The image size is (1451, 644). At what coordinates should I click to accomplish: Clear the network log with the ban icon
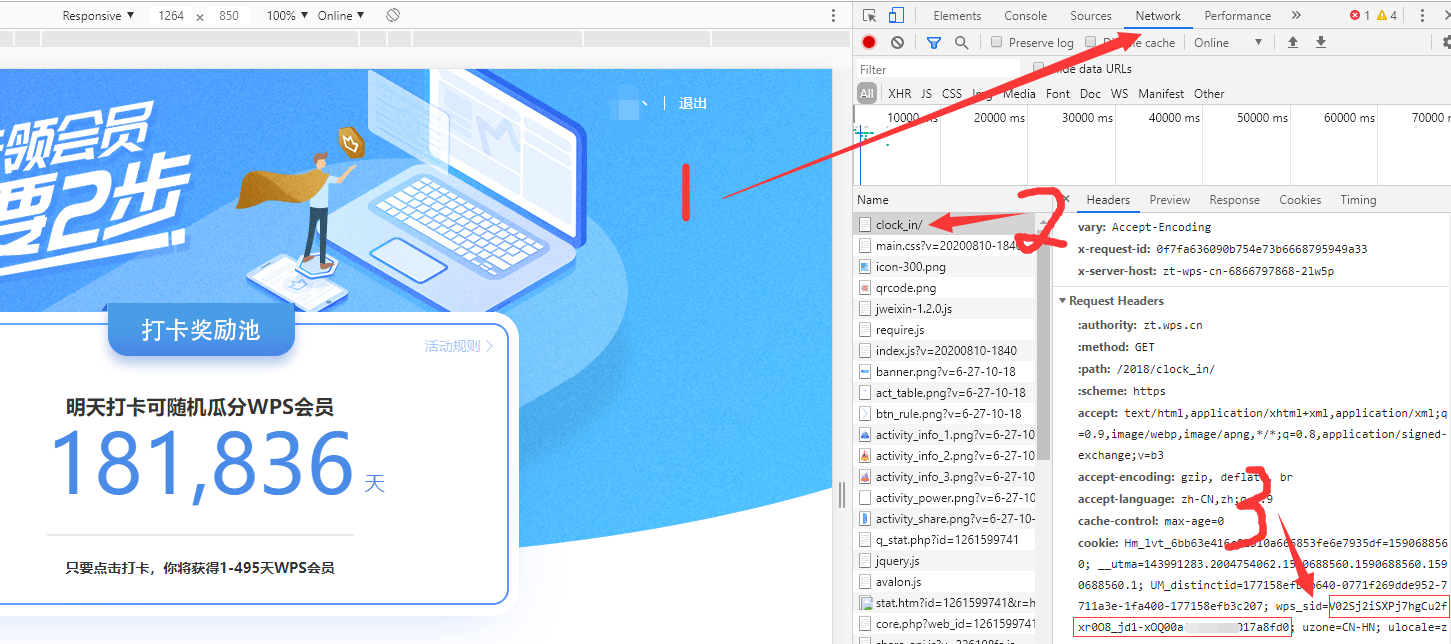[x=897, y=42]
